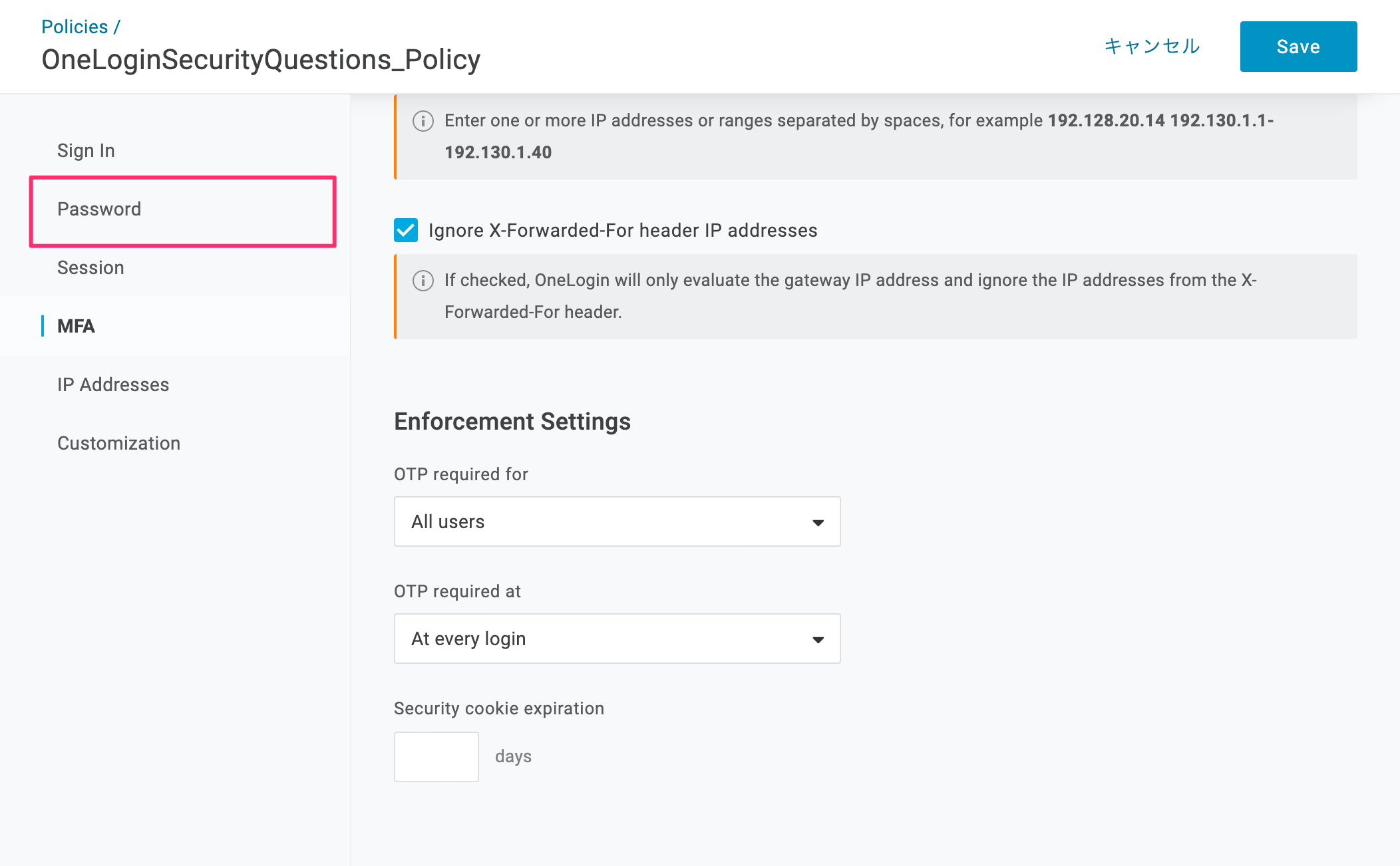1400x866 pixels.
Task: Click the 'OTP required at' label
Action: click(457, 591)
